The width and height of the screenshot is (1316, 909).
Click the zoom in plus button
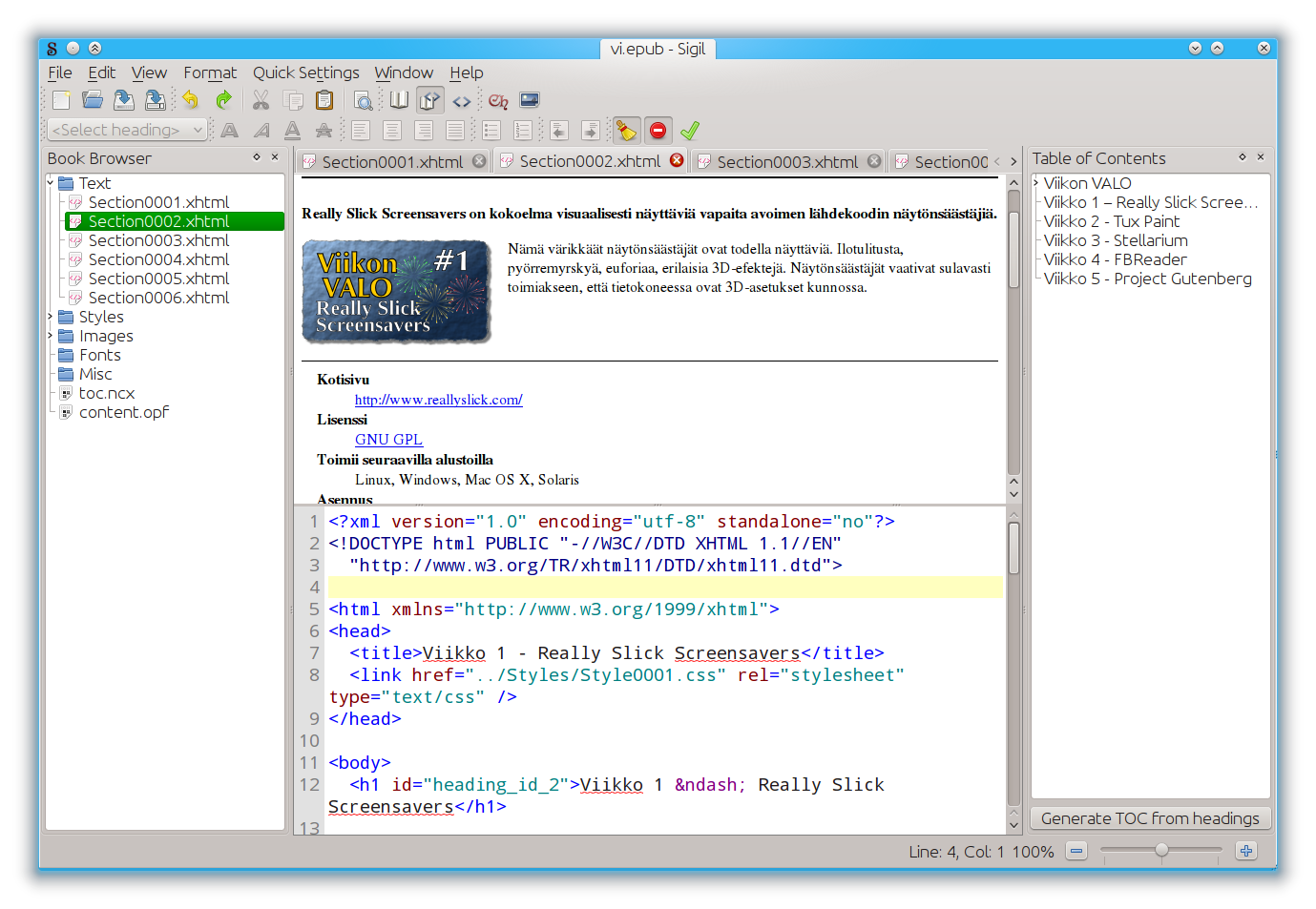click(x=1246, y=851)
